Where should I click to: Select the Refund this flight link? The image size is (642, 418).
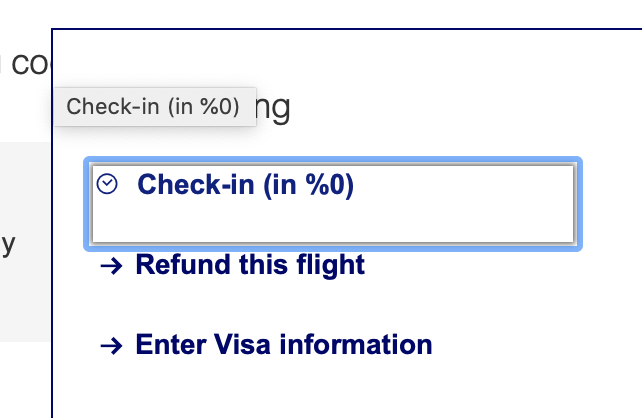(x=249, y=265)
